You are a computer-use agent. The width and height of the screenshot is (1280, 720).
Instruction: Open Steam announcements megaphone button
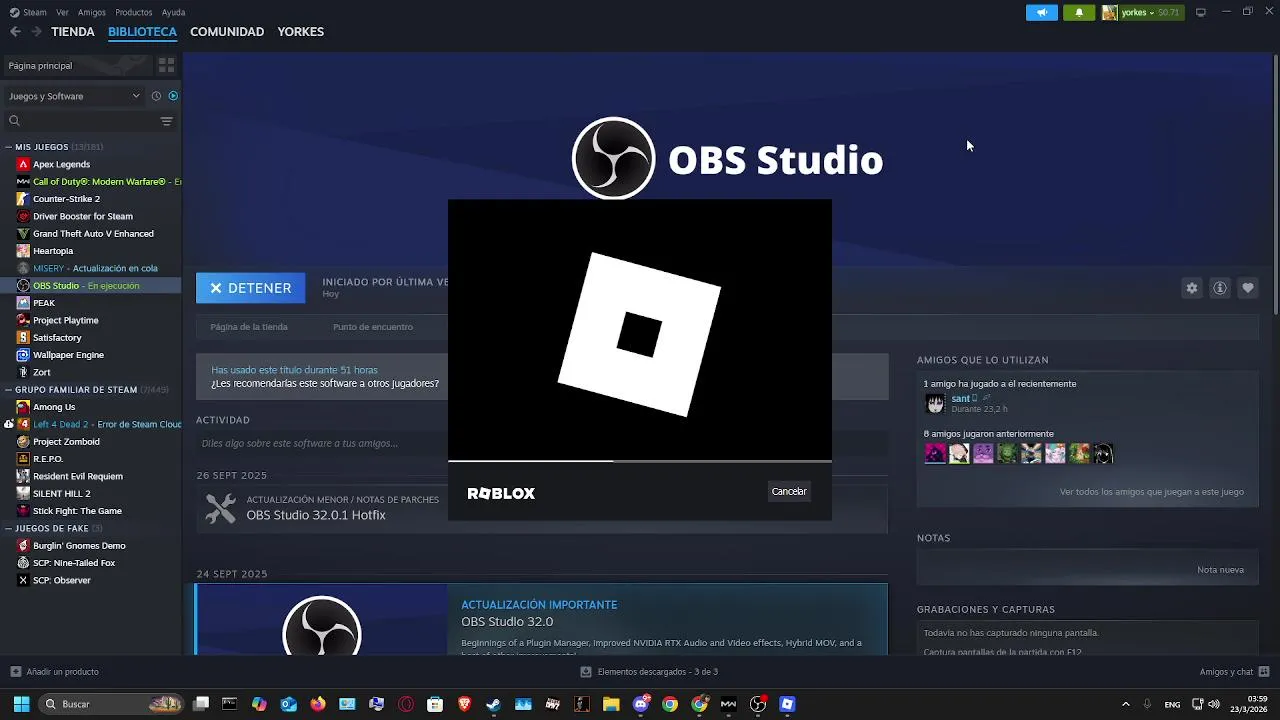(1041, 13)
